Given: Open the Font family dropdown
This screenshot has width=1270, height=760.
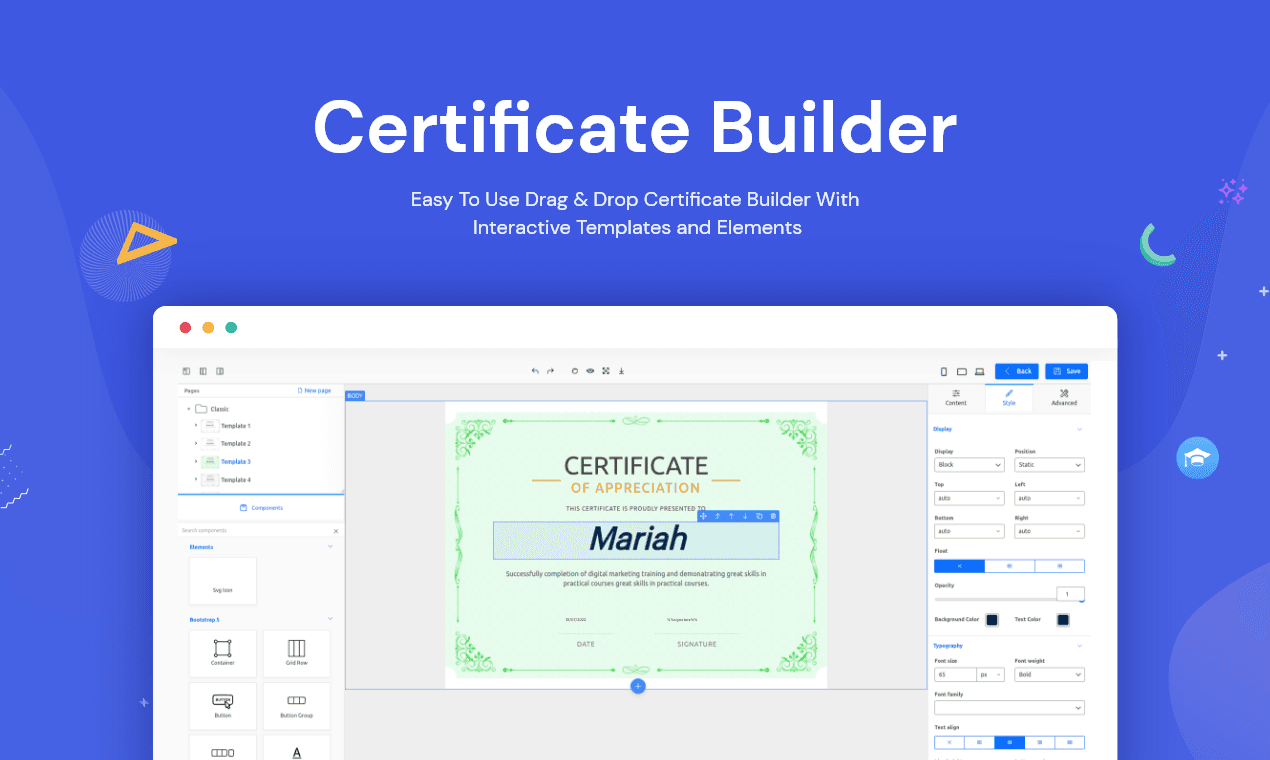Looking at the screenshot, I should pyautogui.click(x=1009, y=708).
